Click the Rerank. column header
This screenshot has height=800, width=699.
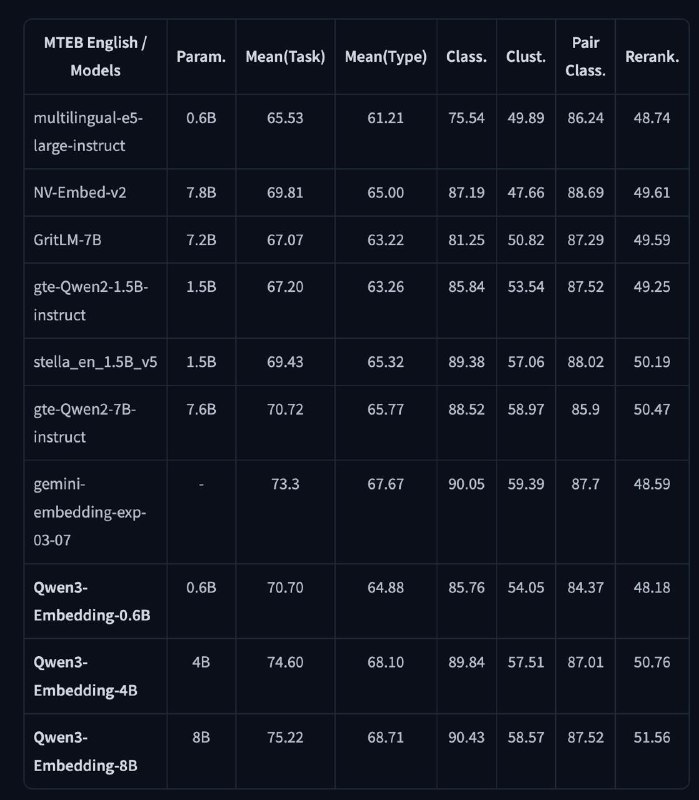[652, 57]
